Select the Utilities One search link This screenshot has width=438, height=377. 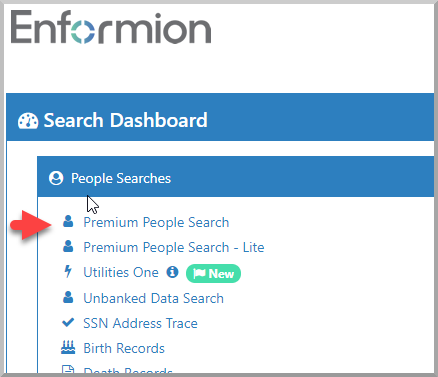[x=121, y=272]
